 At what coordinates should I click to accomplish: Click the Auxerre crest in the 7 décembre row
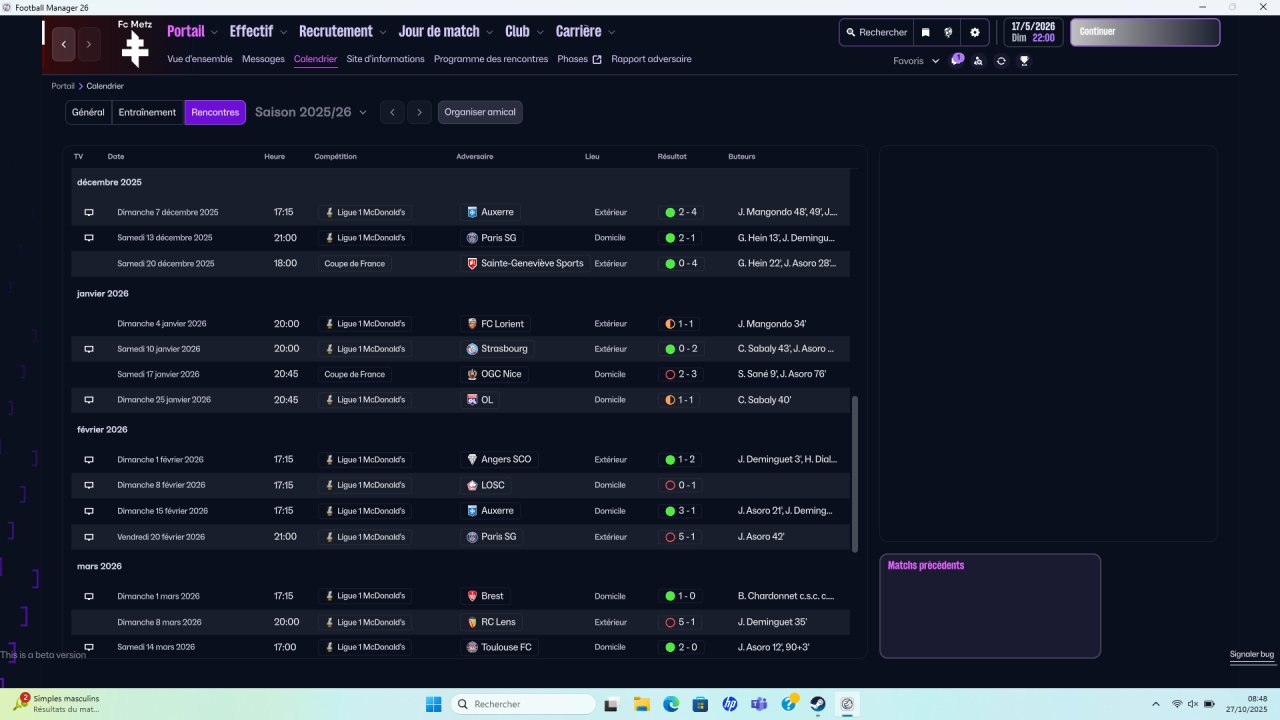point(472,212)
